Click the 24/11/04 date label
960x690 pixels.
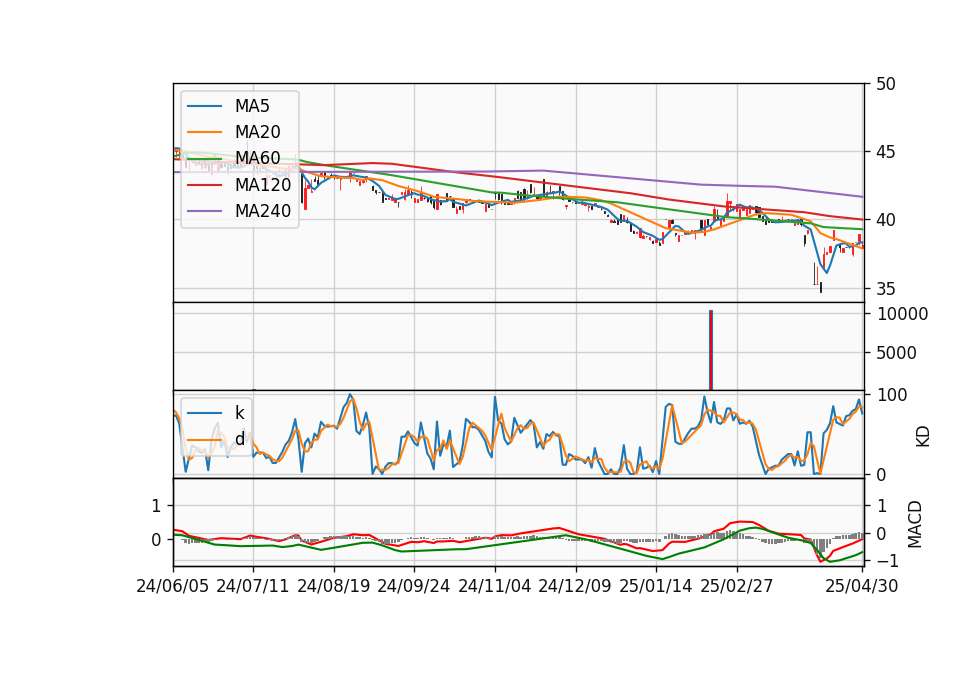pos(494,587)
